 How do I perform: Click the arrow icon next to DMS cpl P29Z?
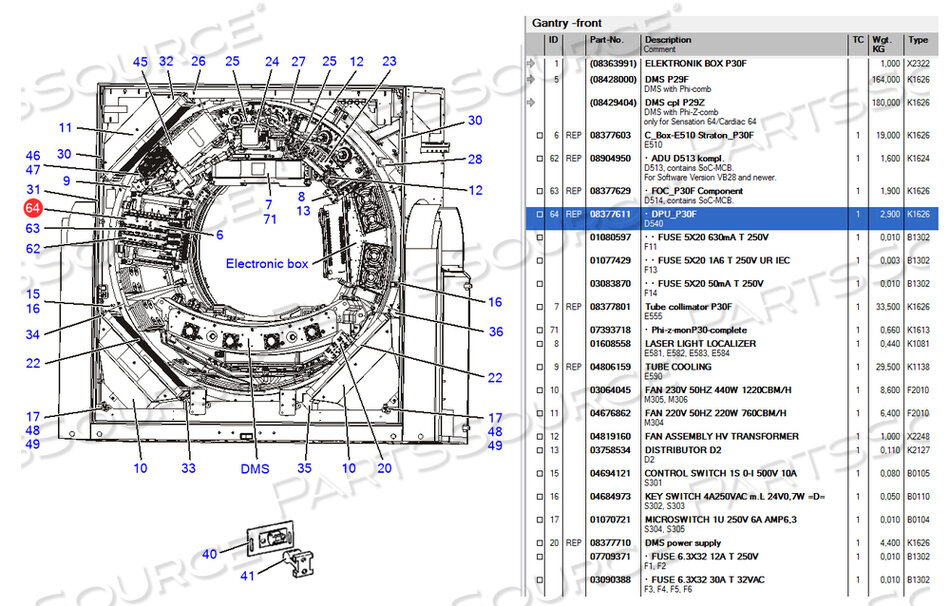pos(531,102)
